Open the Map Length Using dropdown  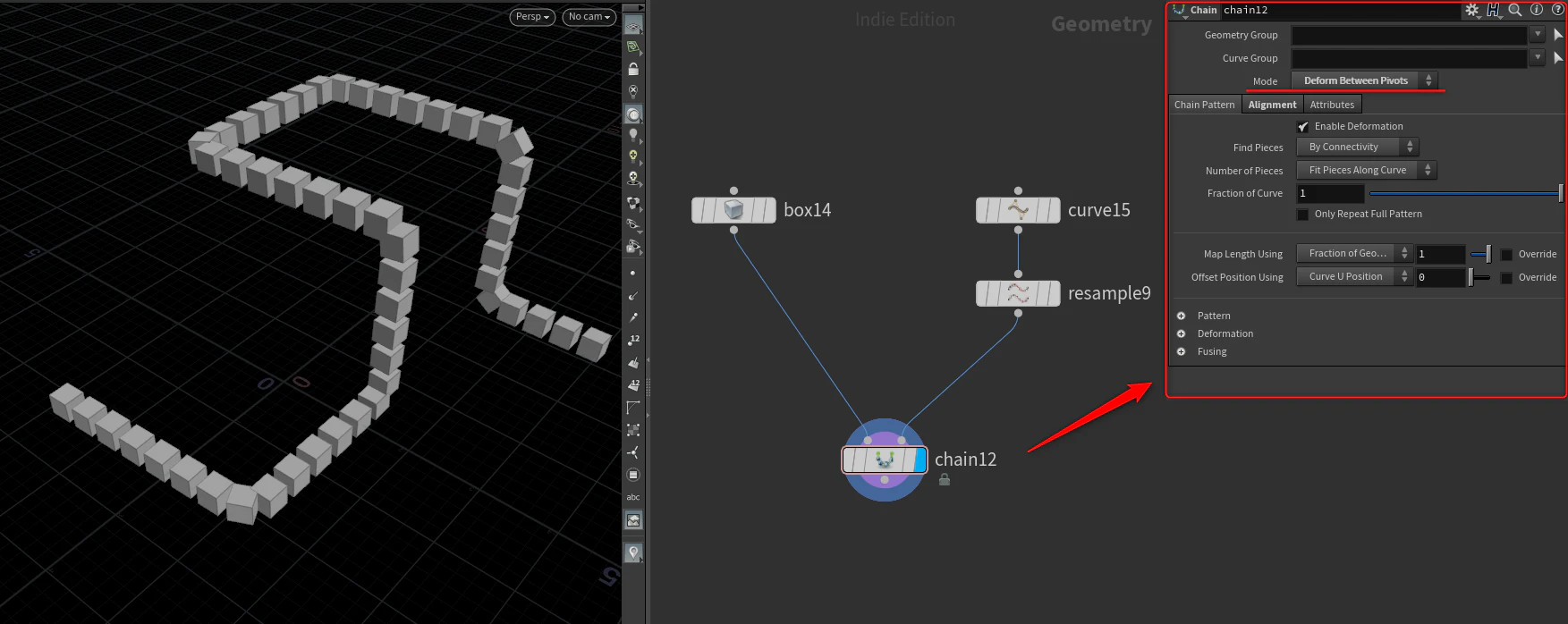pyautogui.click(x=1354, y=254)
